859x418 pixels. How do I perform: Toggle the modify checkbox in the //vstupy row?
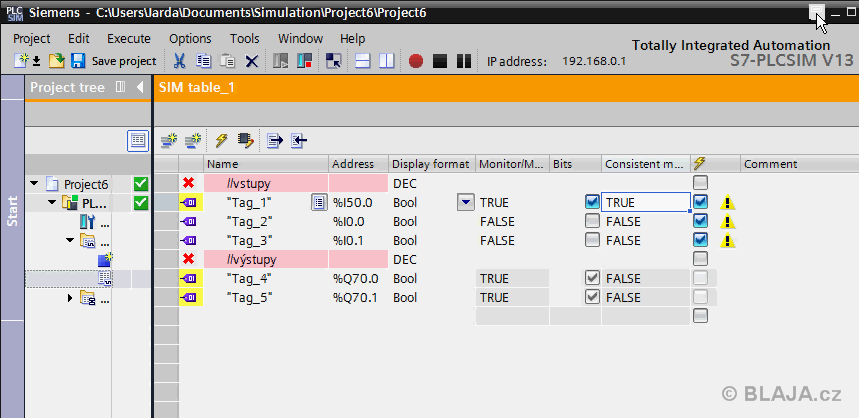point(700,183)
